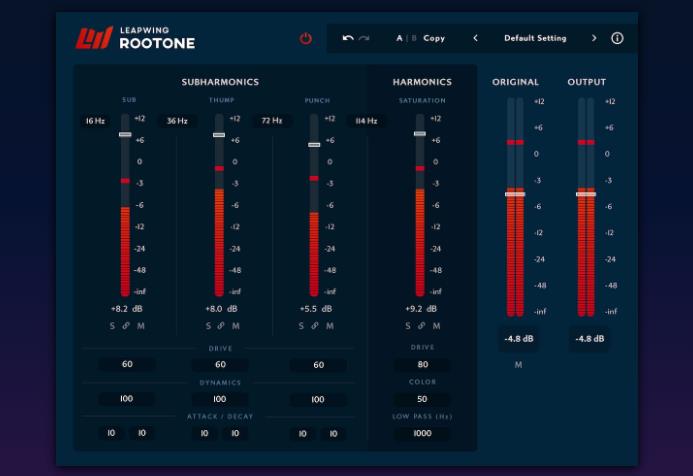The width and height of the screenshot is (693, 476).
Task: Click the Saturation drive value 80
Action: [x=423, y=364]
